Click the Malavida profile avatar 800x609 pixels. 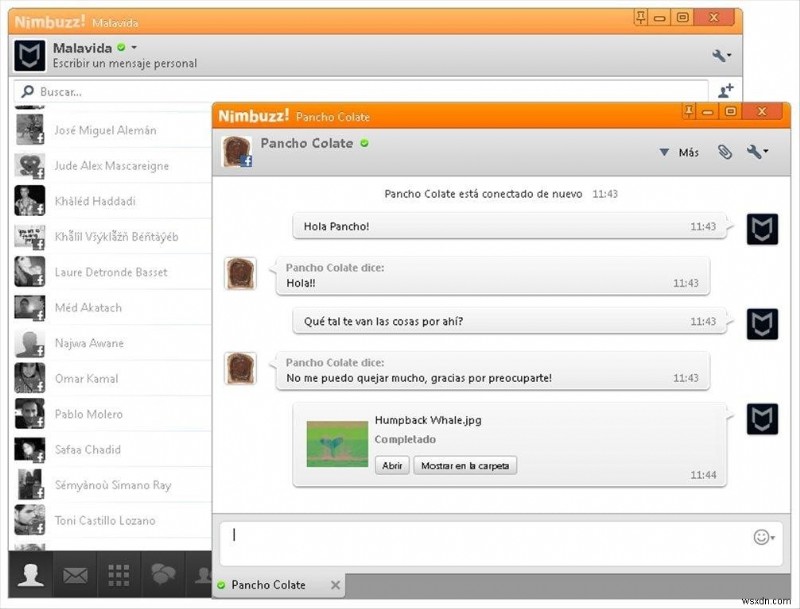point(30,56)
